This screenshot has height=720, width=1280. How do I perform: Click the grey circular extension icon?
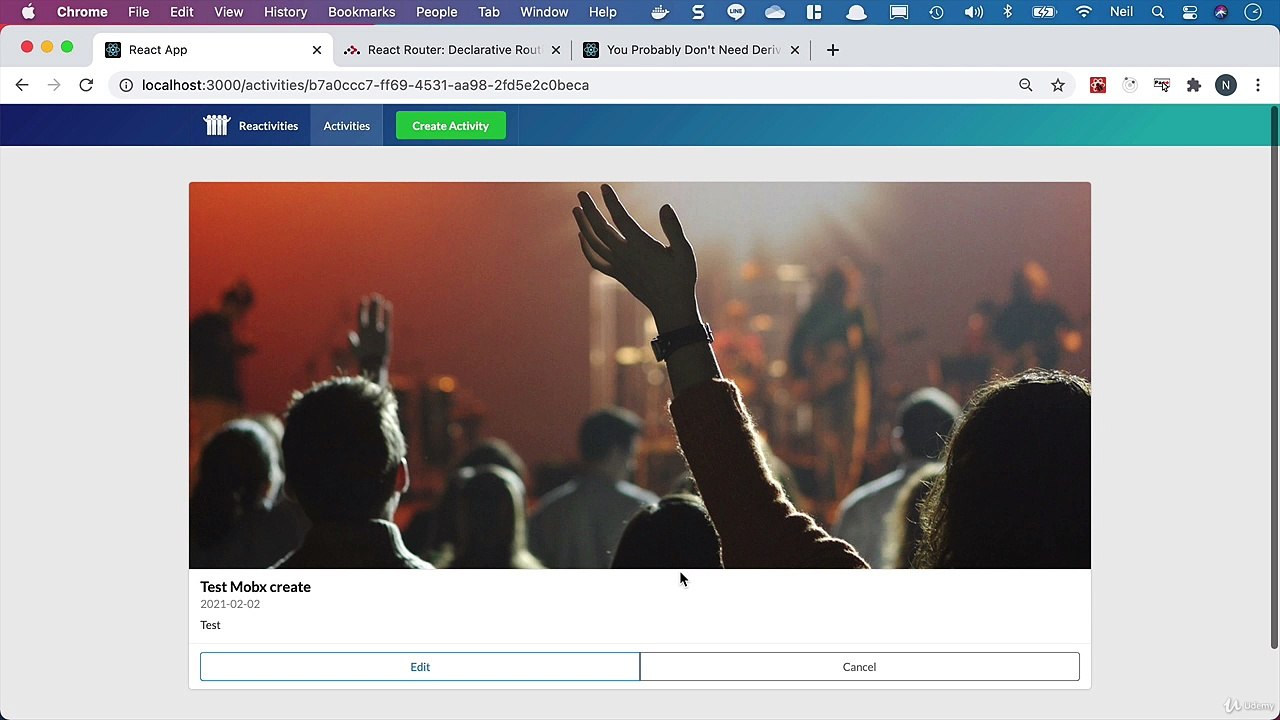tap(1130, 85)
